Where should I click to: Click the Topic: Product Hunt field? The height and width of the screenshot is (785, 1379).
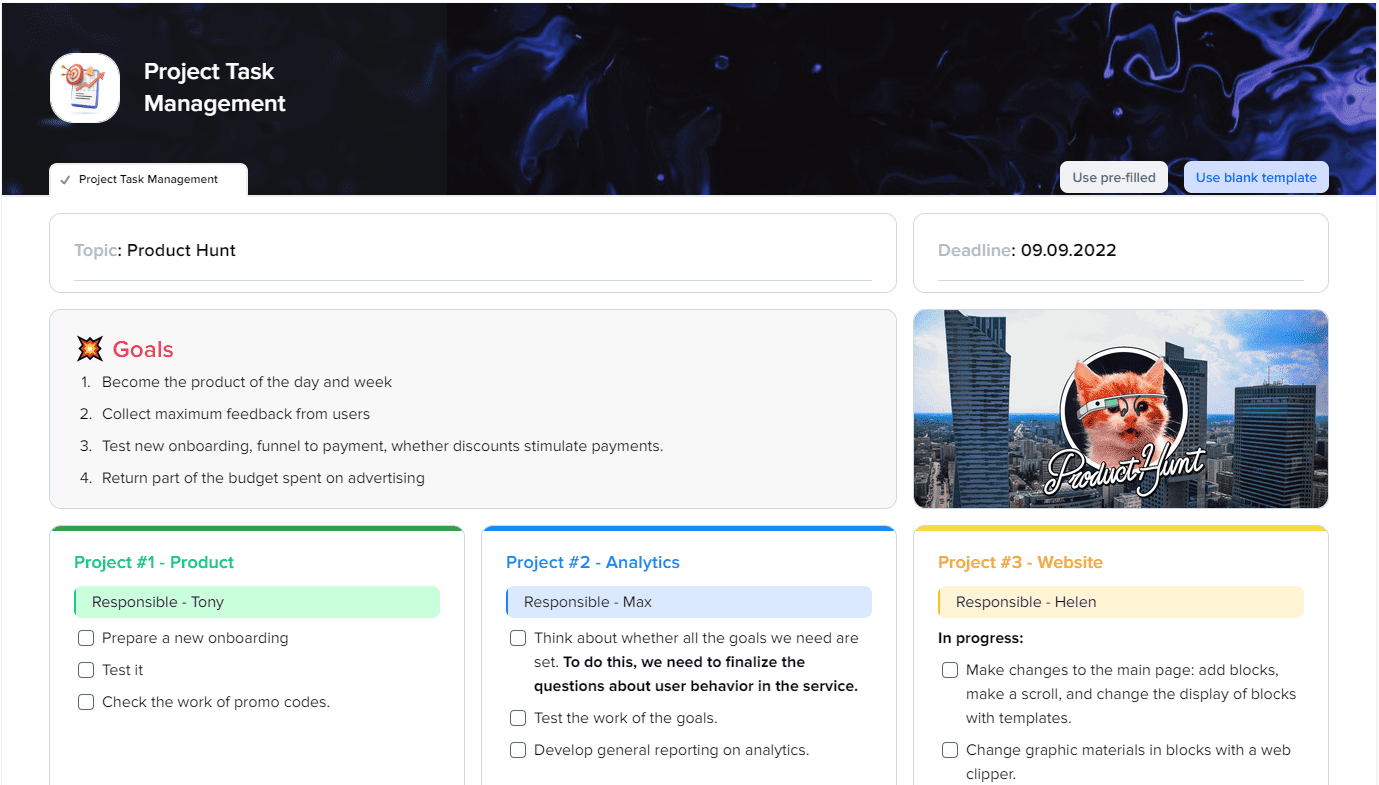473,252
